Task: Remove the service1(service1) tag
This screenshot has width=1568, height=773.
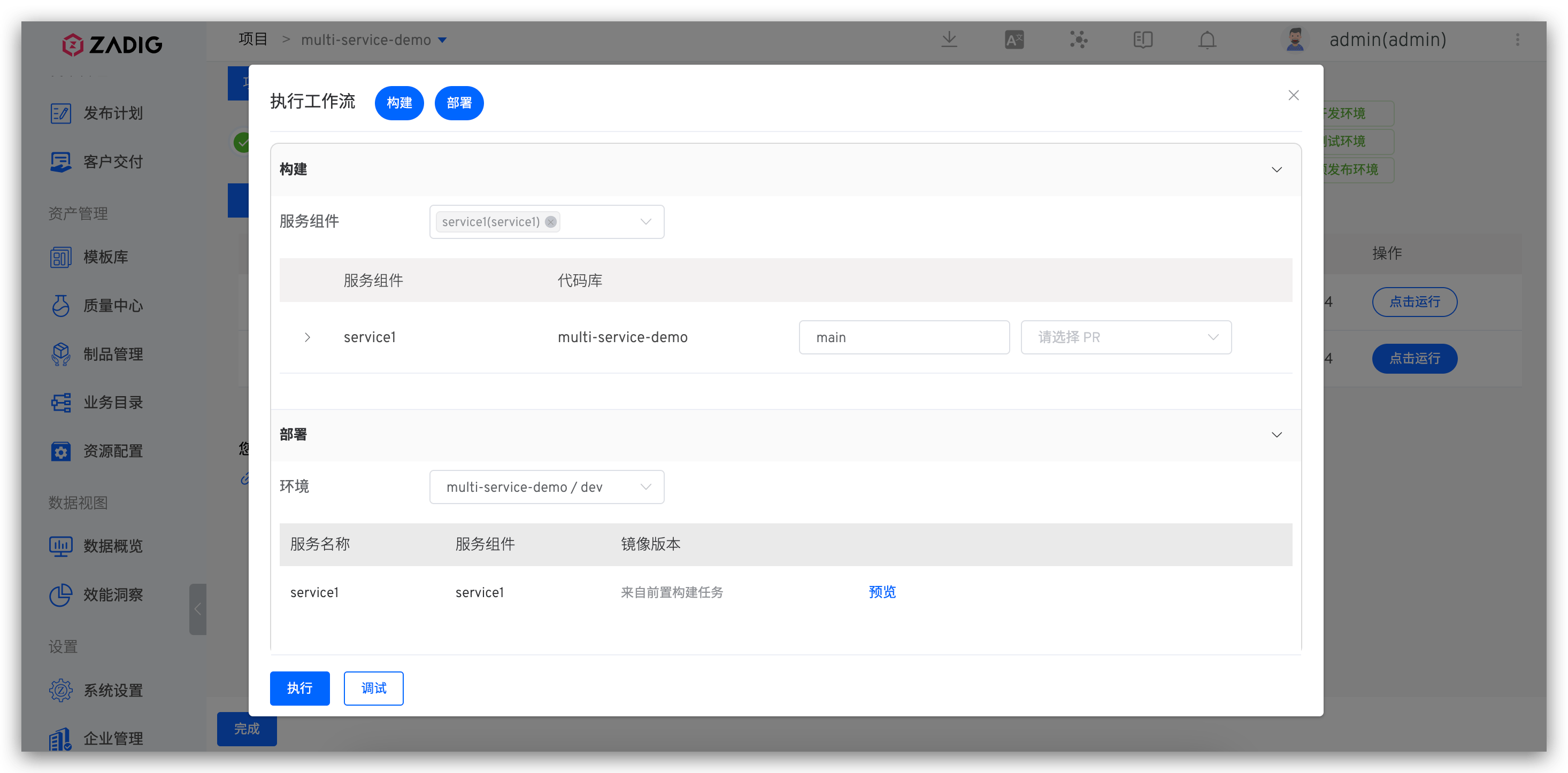Action: click(x=550, y=222)
